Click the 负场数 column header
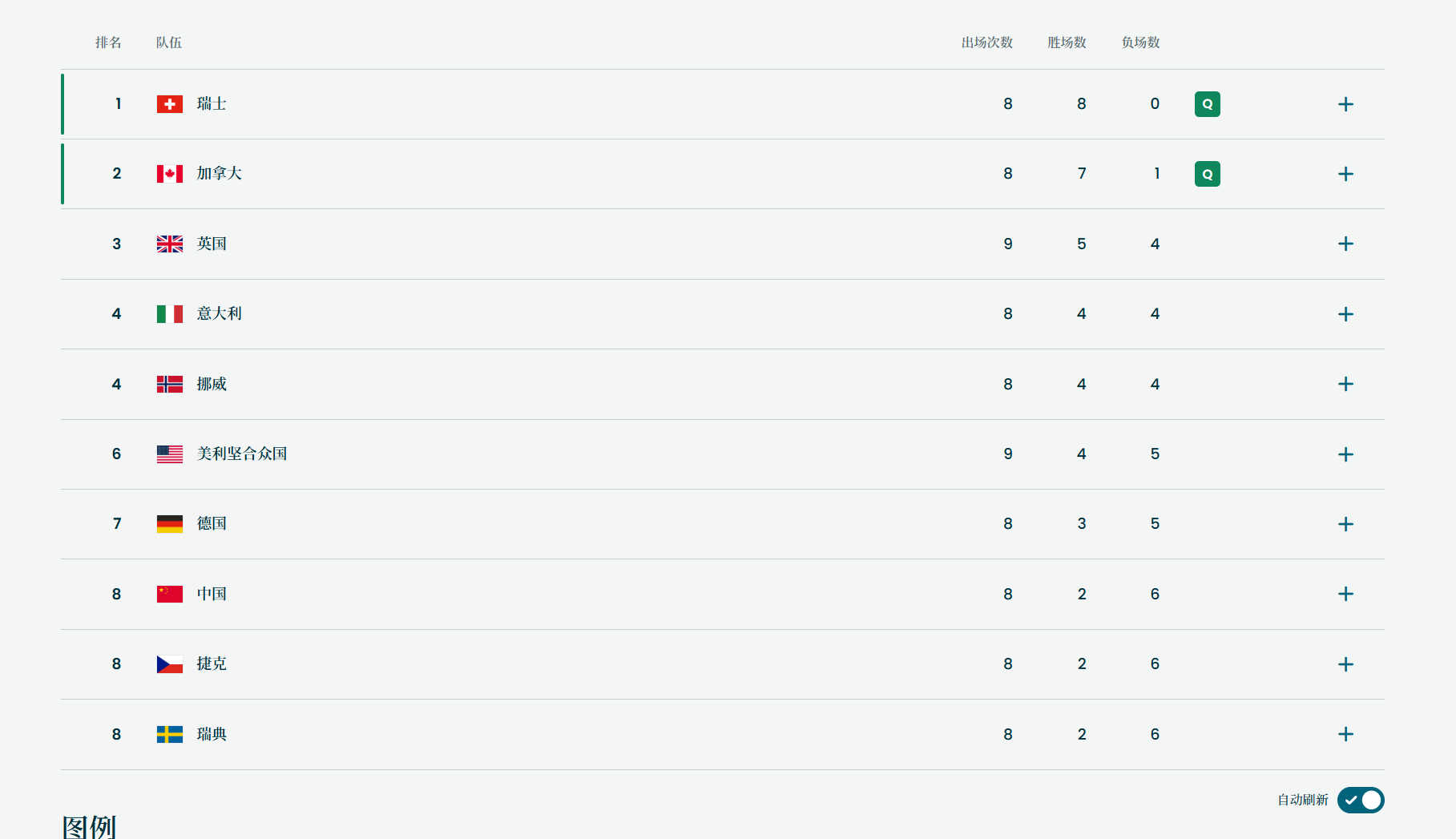 [1141, 42]
